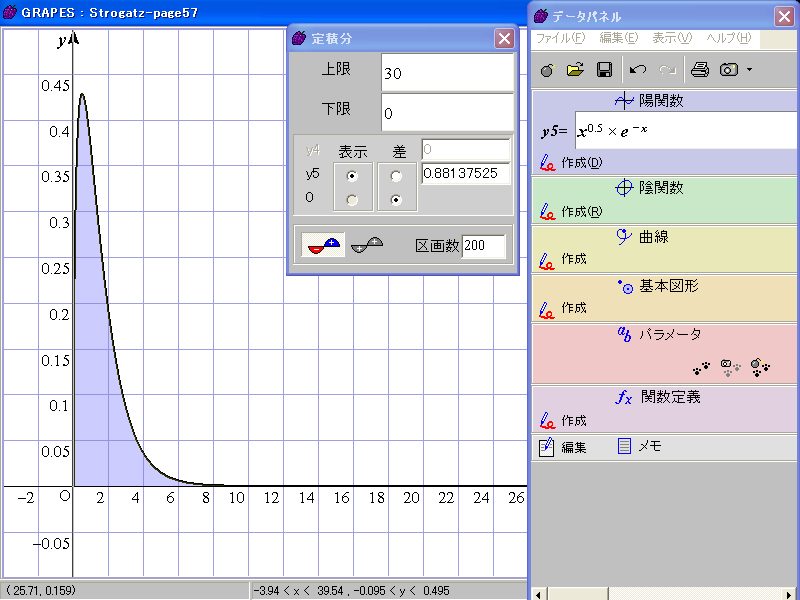This screenshot has height=600, width=800.
Task: Open the ファイル(F) menu
Action: click(559, 38)
